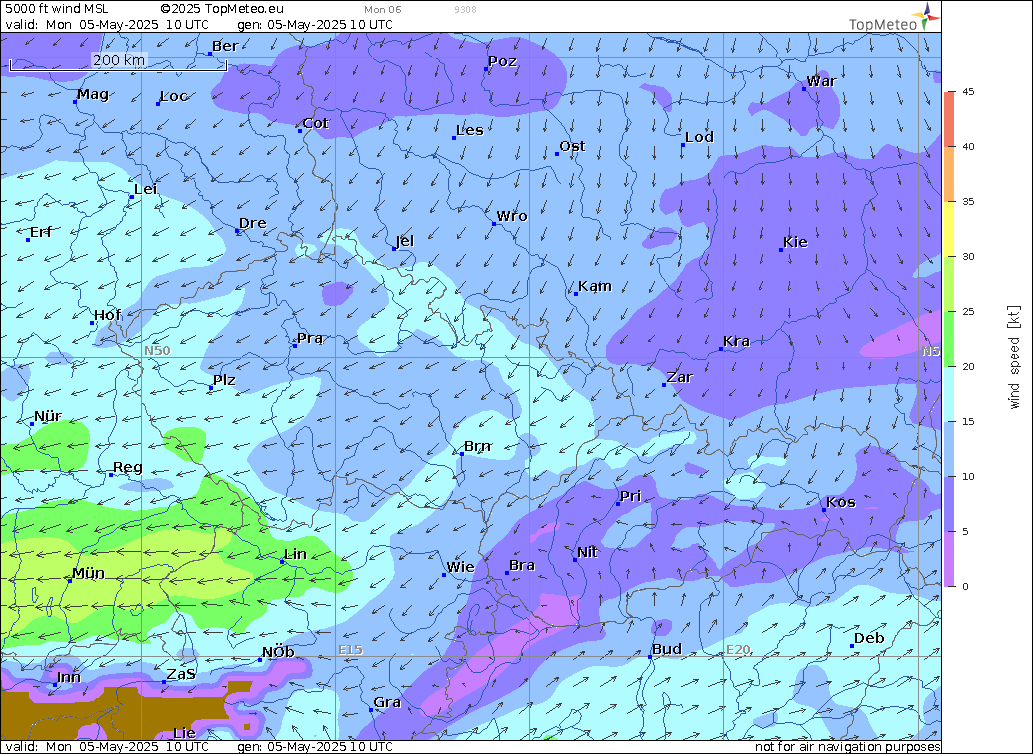Select the Lin city label

(295, 554)
